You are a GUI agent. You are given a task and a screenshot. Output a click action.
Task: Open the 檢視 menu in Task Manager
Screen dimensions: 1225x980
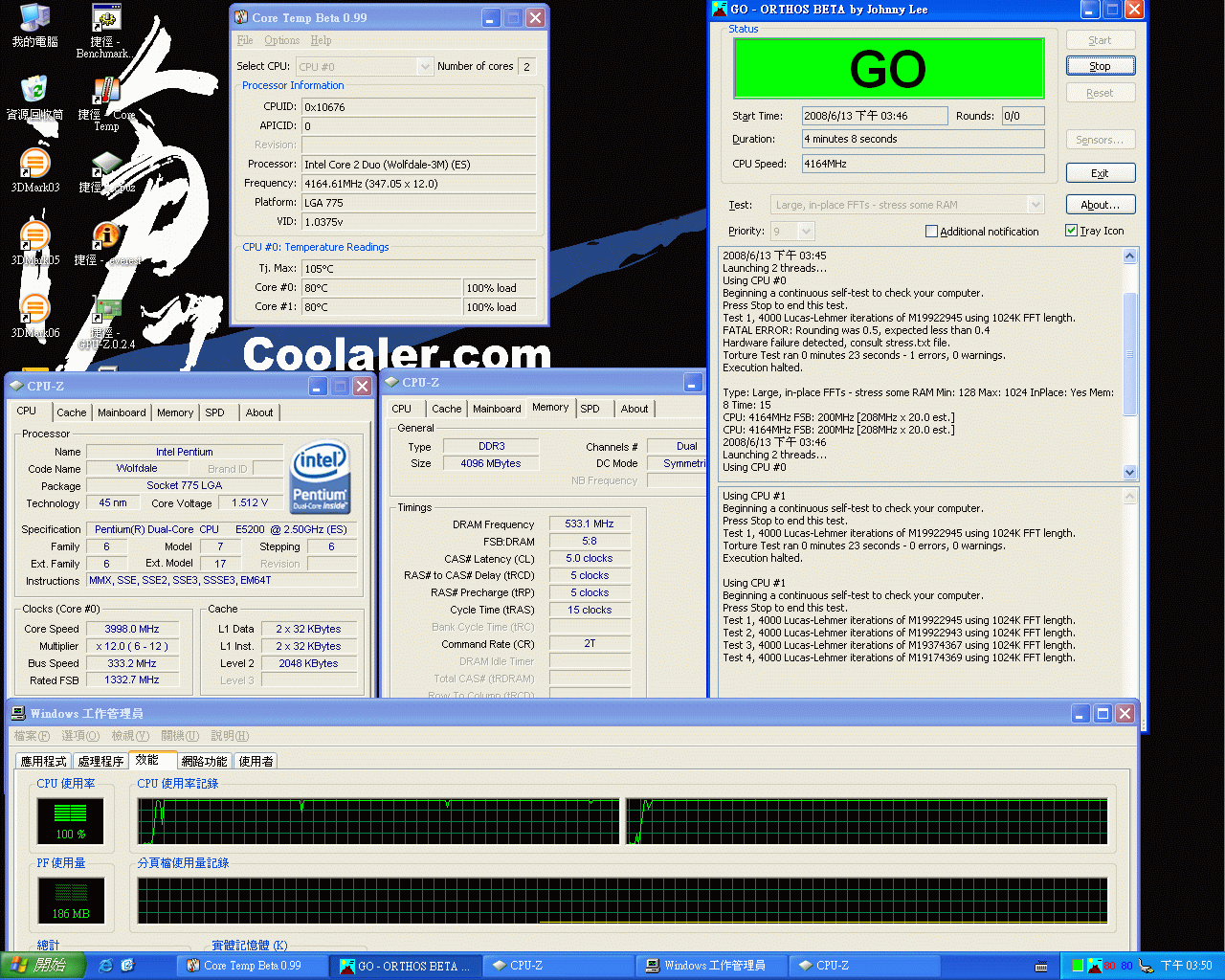(x=130, y=735)
